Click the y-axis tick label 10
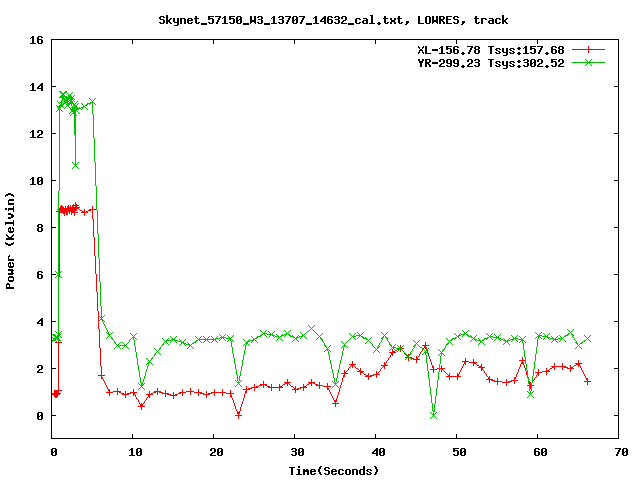Viewport: 640px width, 480px height. pos(36,181)
